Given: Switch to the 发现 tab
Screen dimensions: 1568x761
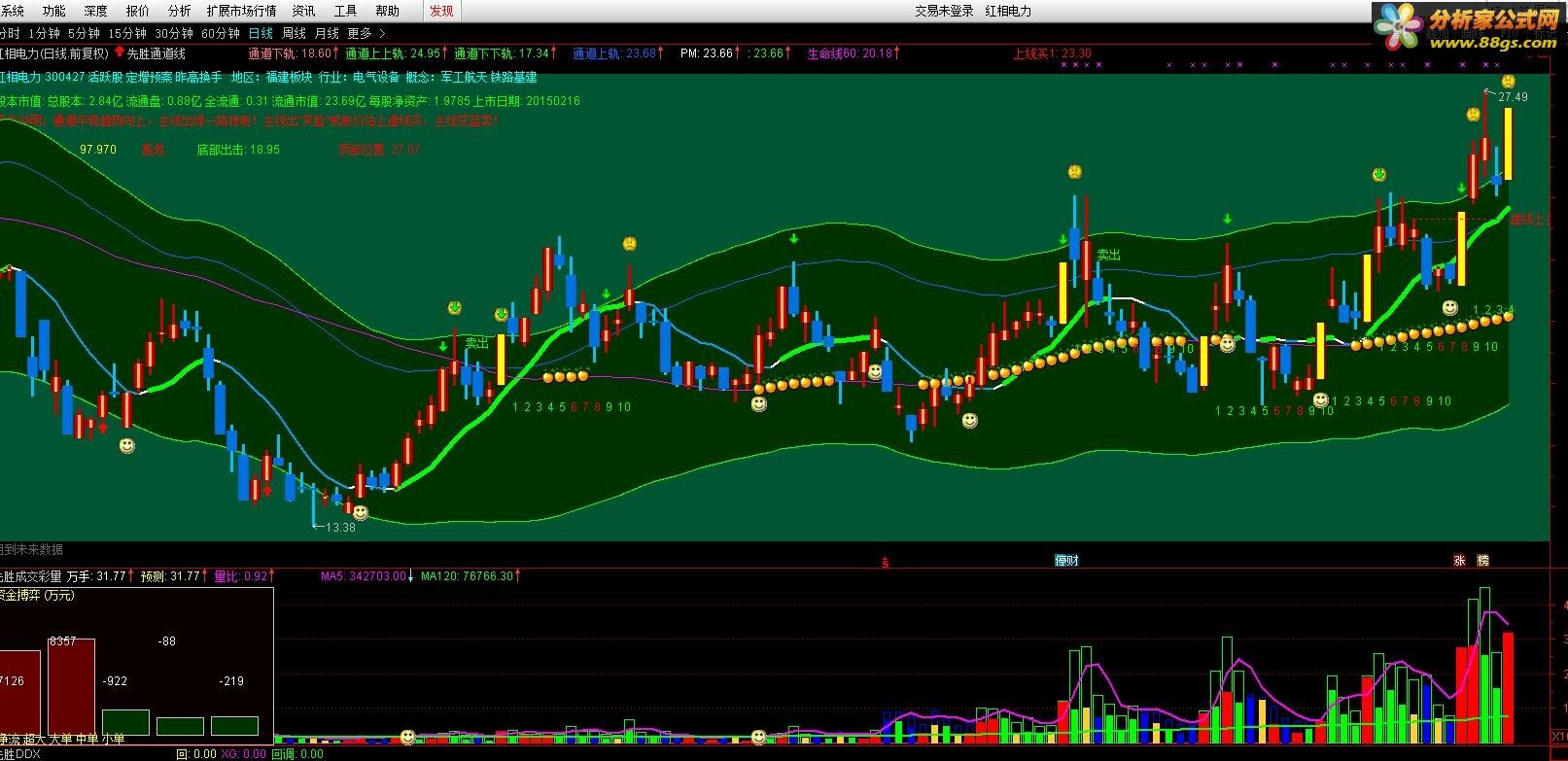Looking at the screenshot, I should point(441,11).
